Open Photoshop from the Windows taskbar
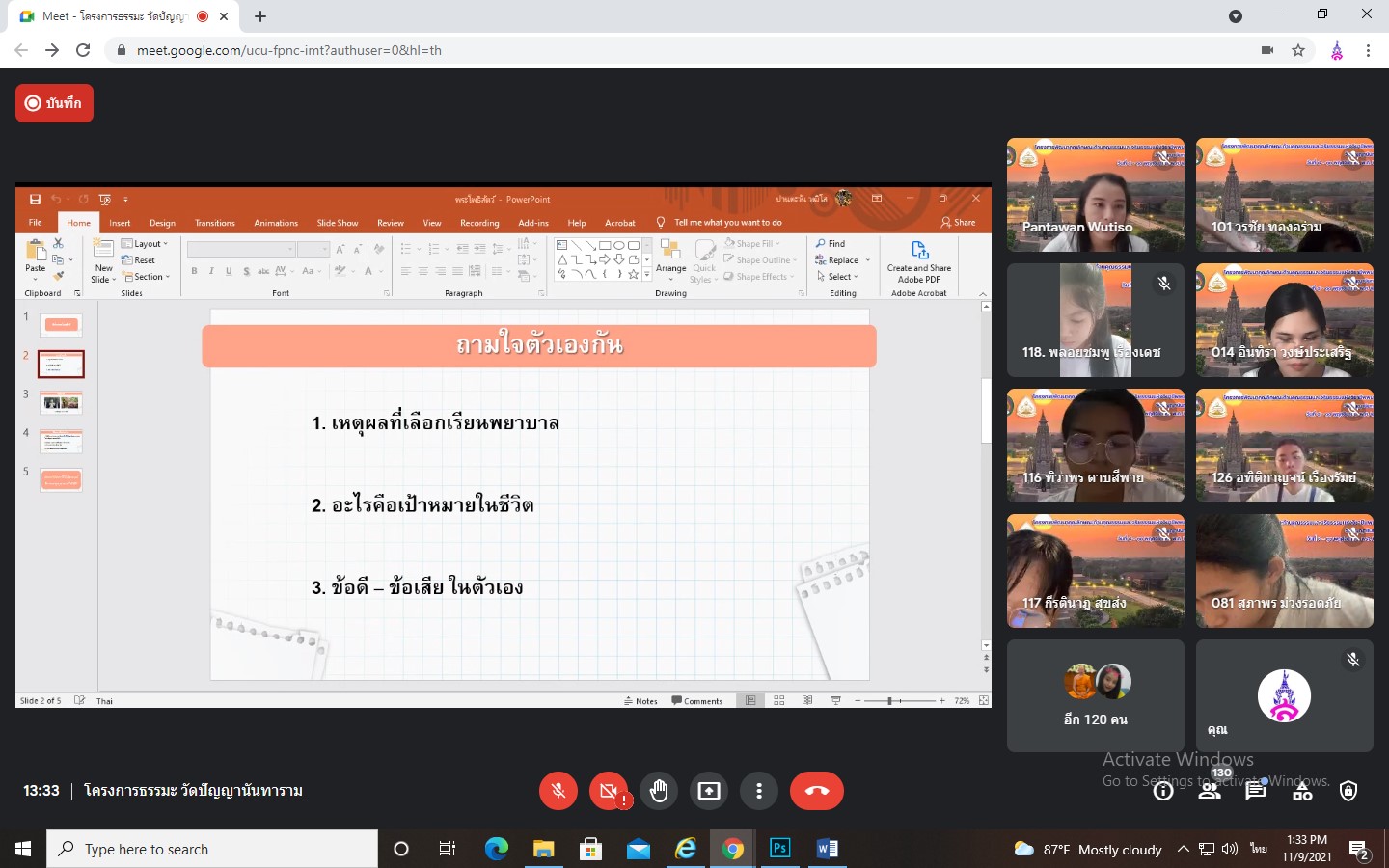This screenshot has height=868, width=1389. point(779,849)
